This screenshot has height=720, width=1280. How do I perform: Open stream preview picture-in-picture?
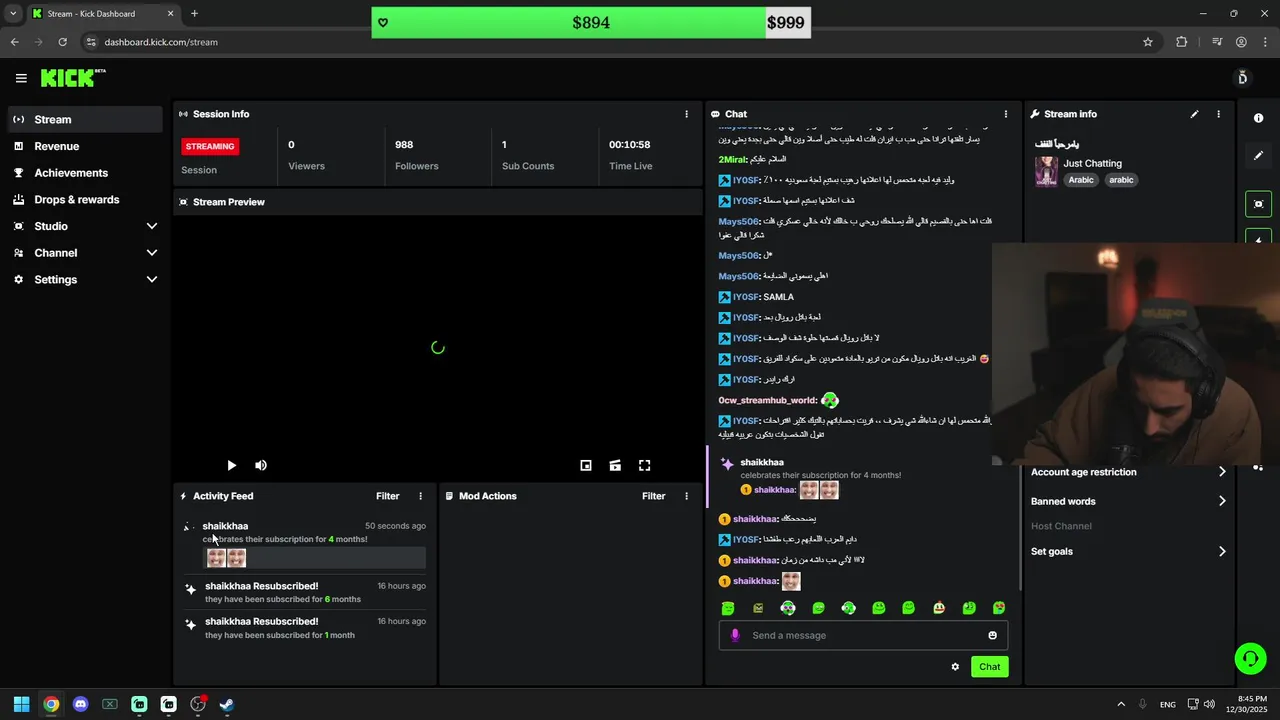[586, 465]
